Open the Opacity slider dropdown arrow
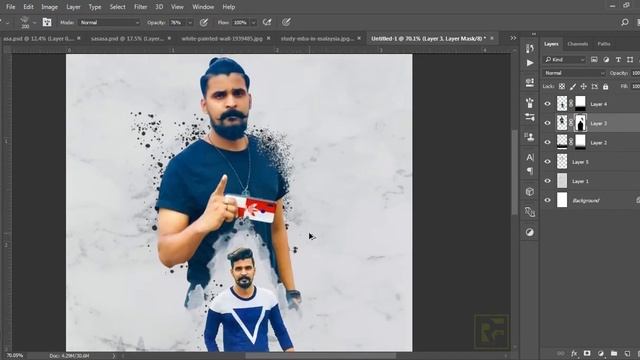Viewport: 640px width, 360px height. click(190, 22)
